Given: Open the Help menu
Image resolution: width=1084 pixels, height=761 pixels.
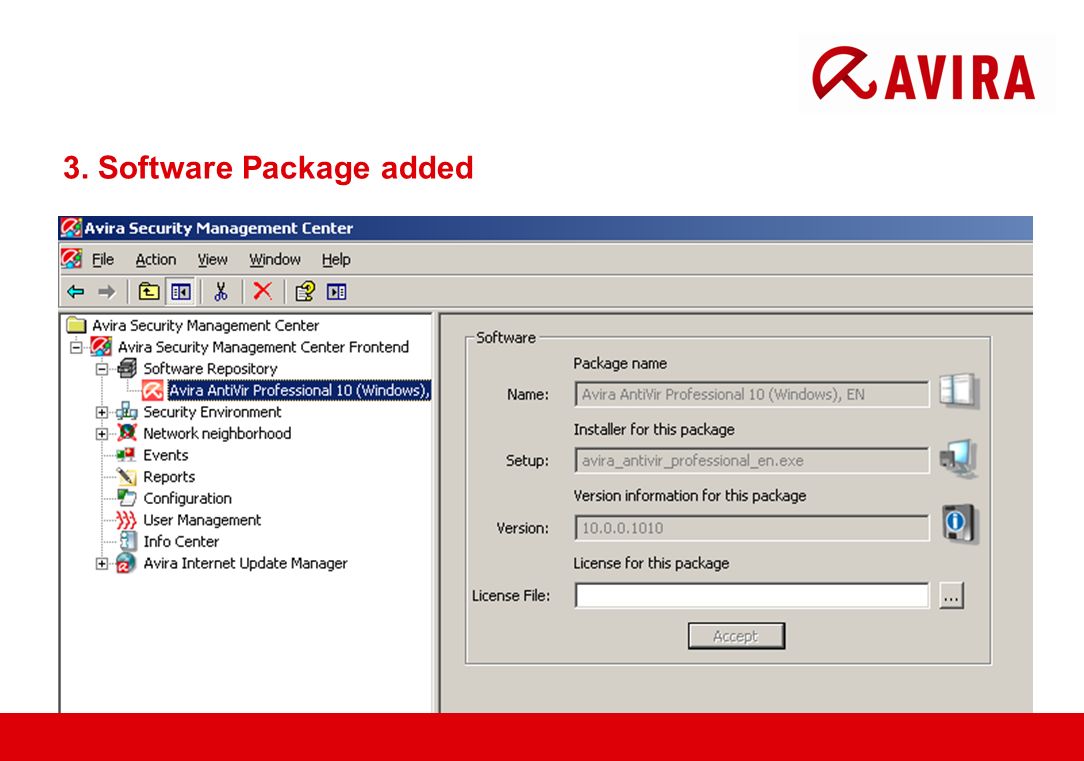Looking at the screenshot, I should tap(336, 259).
